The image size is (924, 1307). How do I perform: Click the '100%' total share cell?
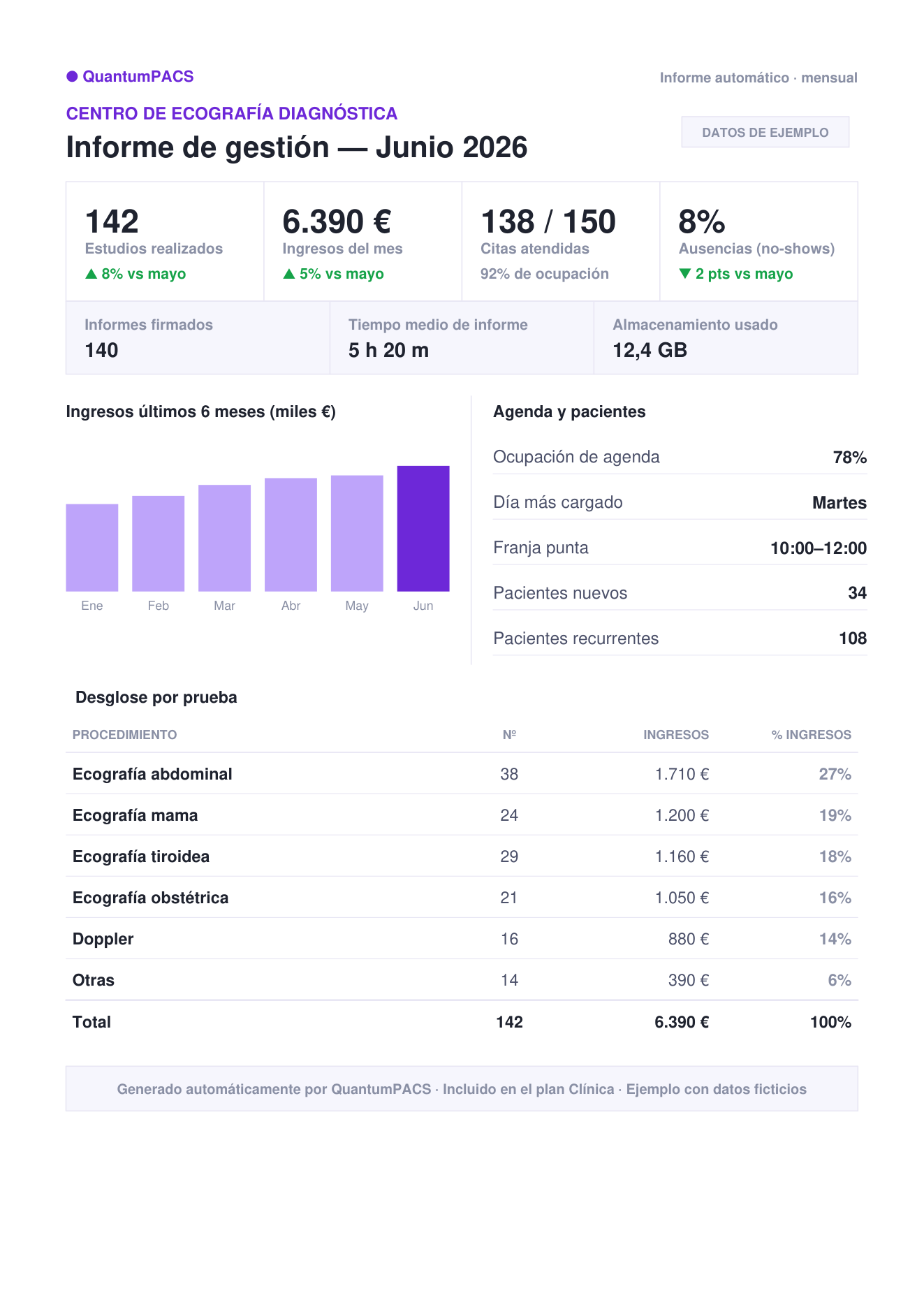[x=831, y=1022]
